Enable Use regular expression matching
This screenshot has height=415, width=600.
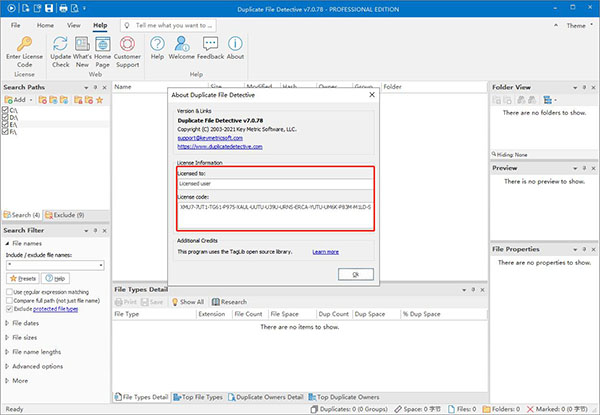(x=9, y=292)
